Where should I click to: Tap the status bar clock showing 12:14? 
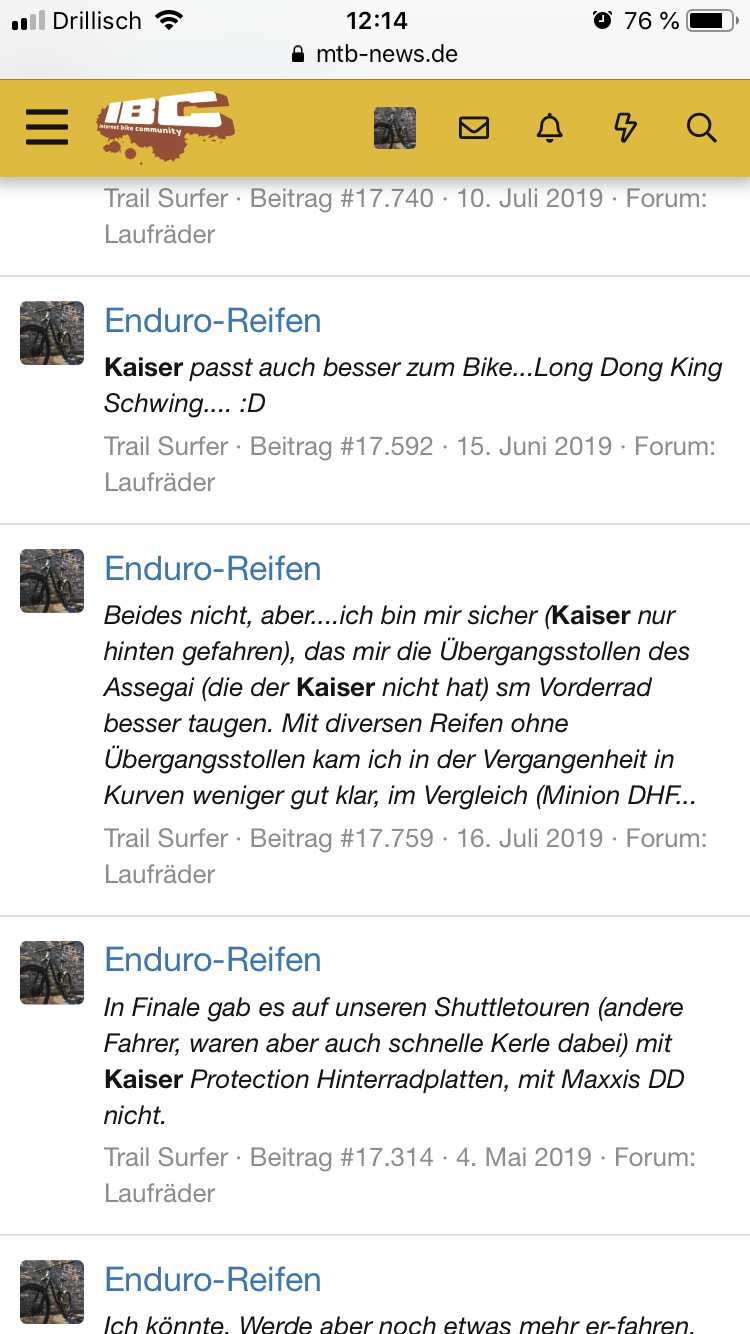376,20
